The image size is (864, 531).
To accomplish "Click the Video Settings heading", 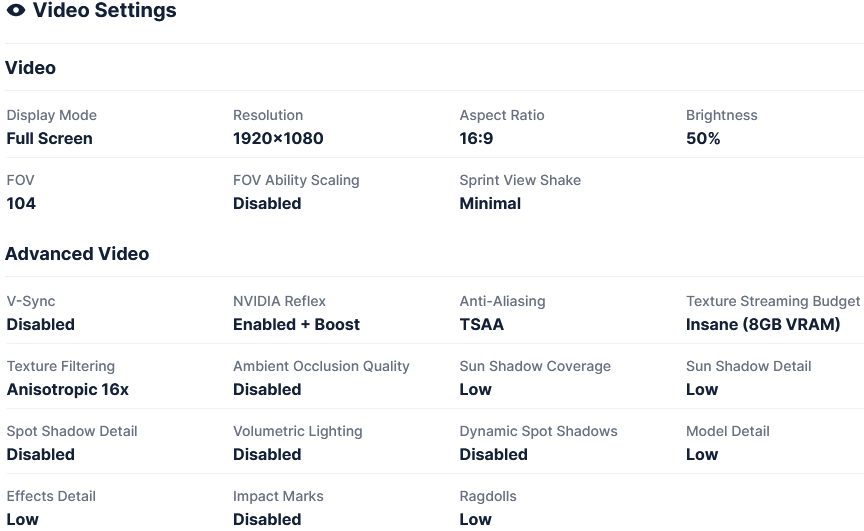I will tap(104, 11).
